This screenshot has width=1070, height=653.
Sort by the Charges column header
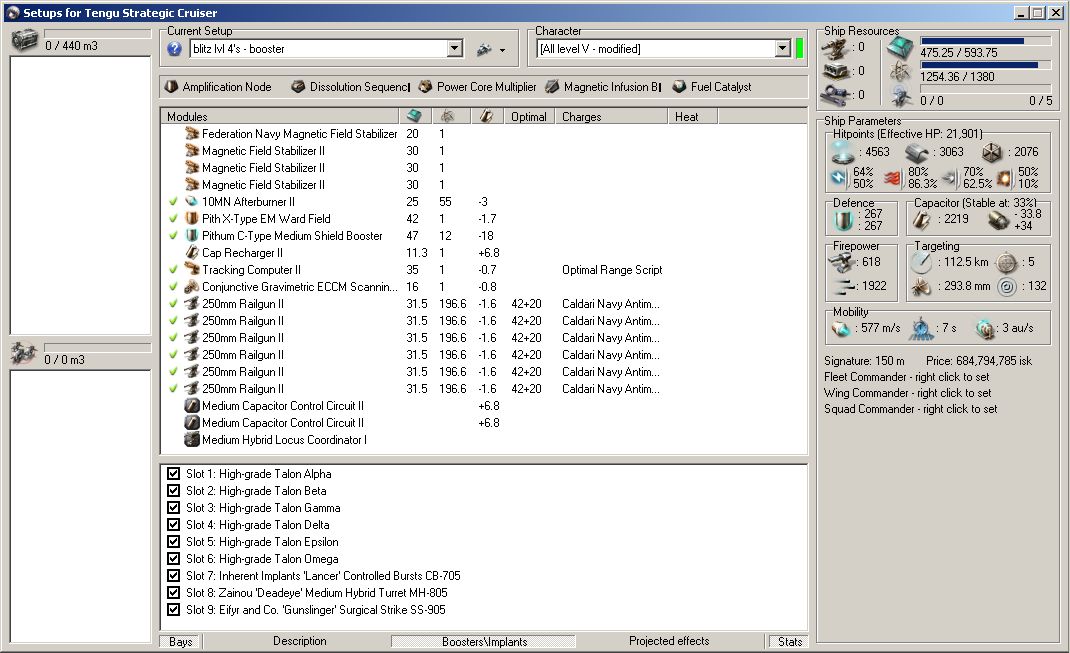(611, 116)
